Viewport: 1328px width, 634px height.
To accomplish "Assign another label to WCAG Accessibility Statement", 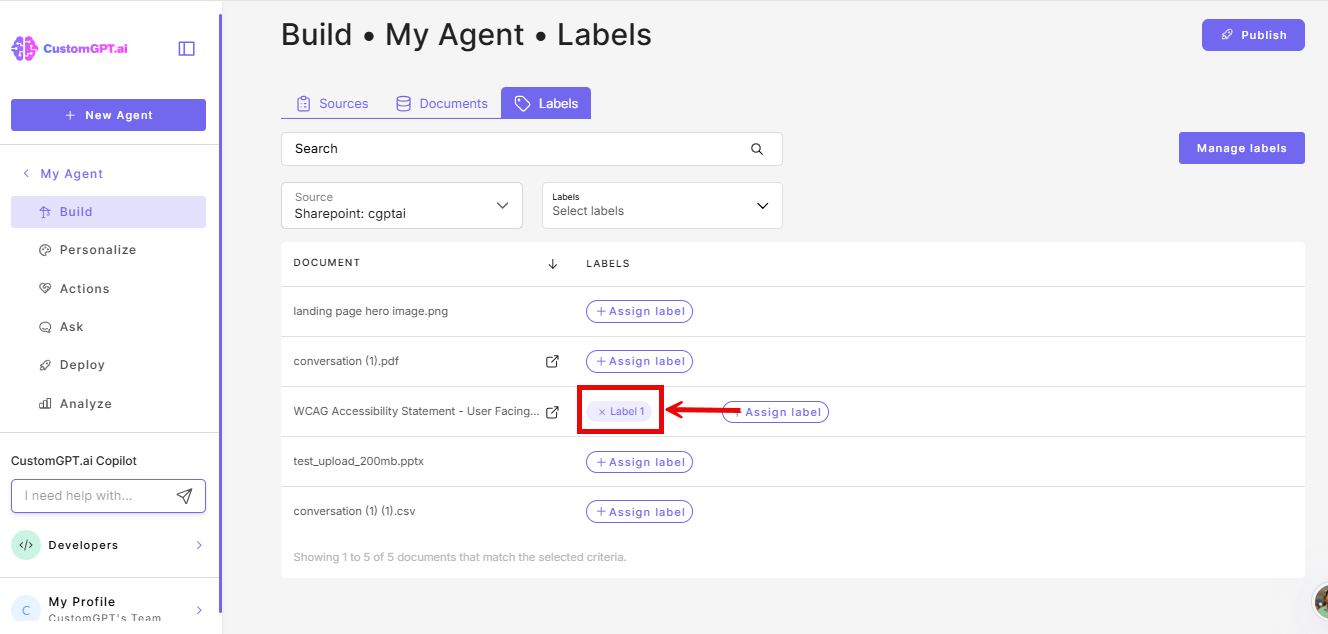I will point(776,412).
